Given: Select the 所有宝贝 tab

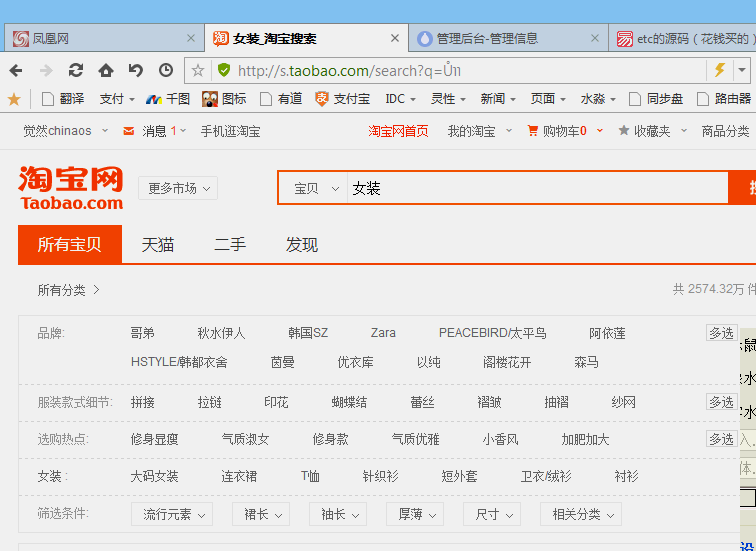Looking at the screenshot, I should pos(70,244).
